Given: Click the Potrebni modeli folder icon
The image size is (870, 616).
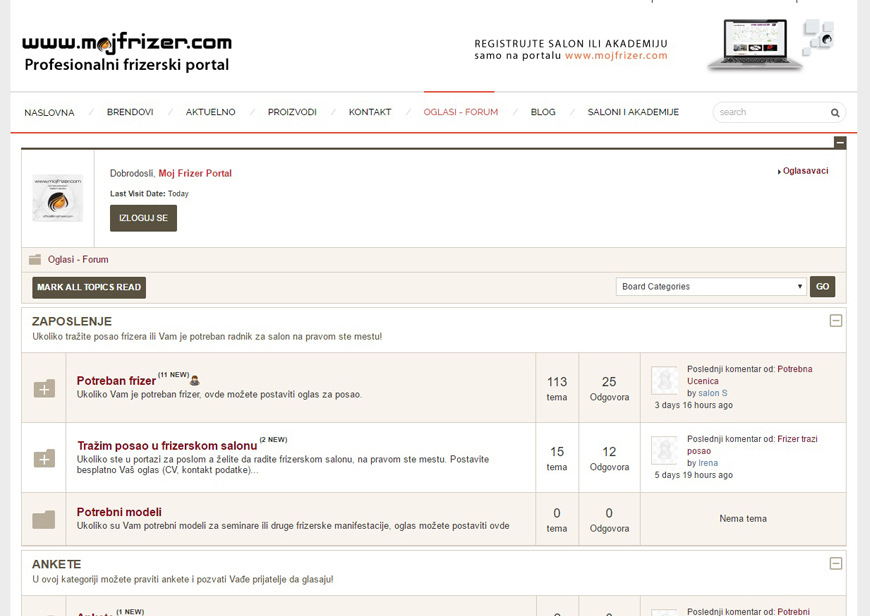Looking at the screenshot, I should 44,519.
